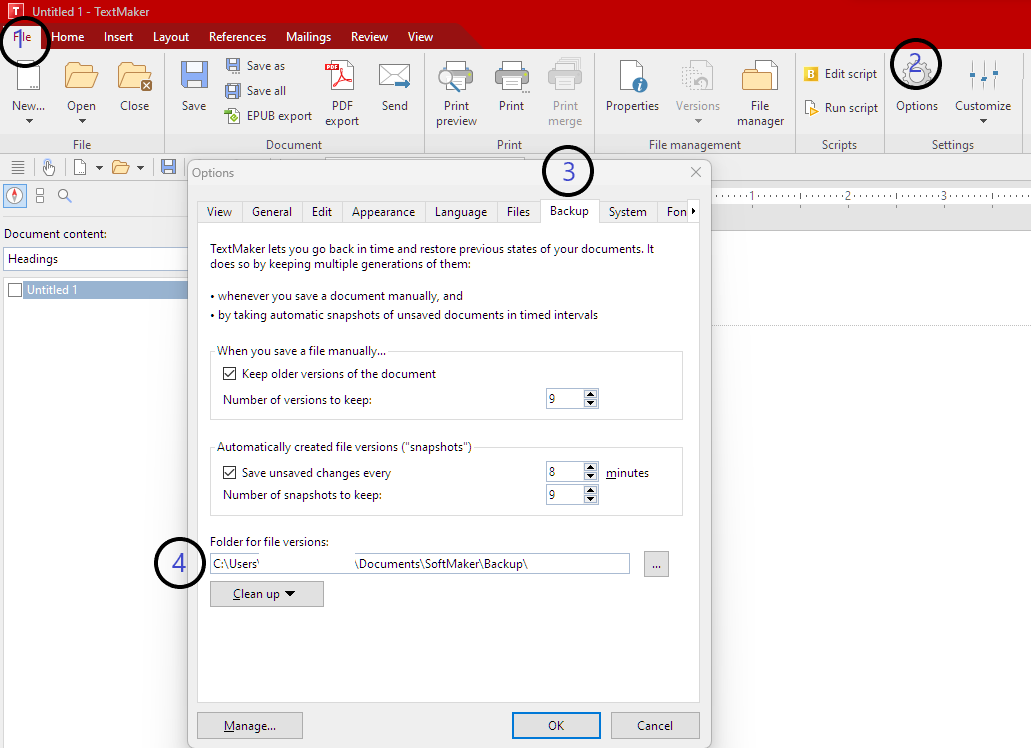Click the Folder for file versions field
The height and width of the screenshot is (748, 1031).
click(x=419, y=564)
